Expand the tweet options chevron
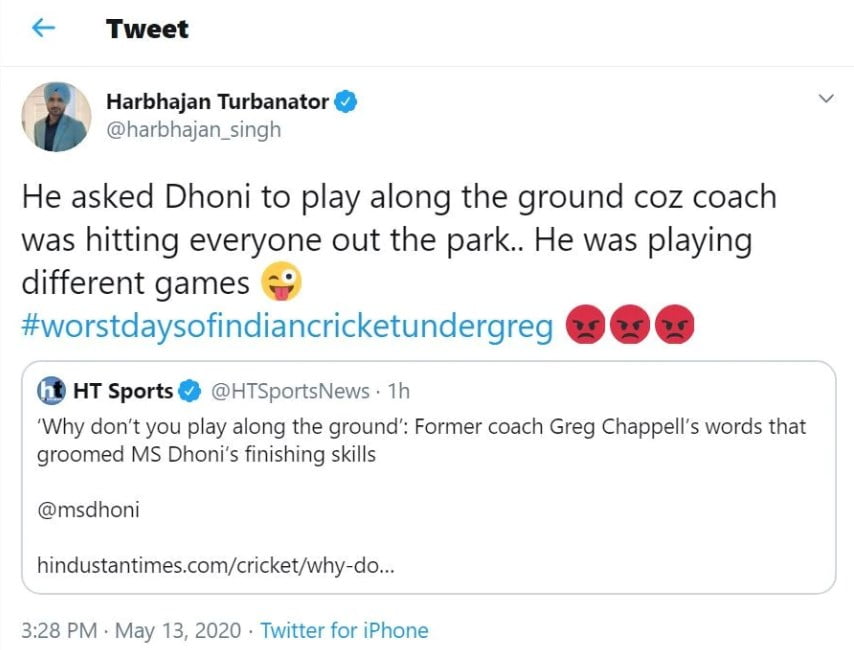 [826, 99]
